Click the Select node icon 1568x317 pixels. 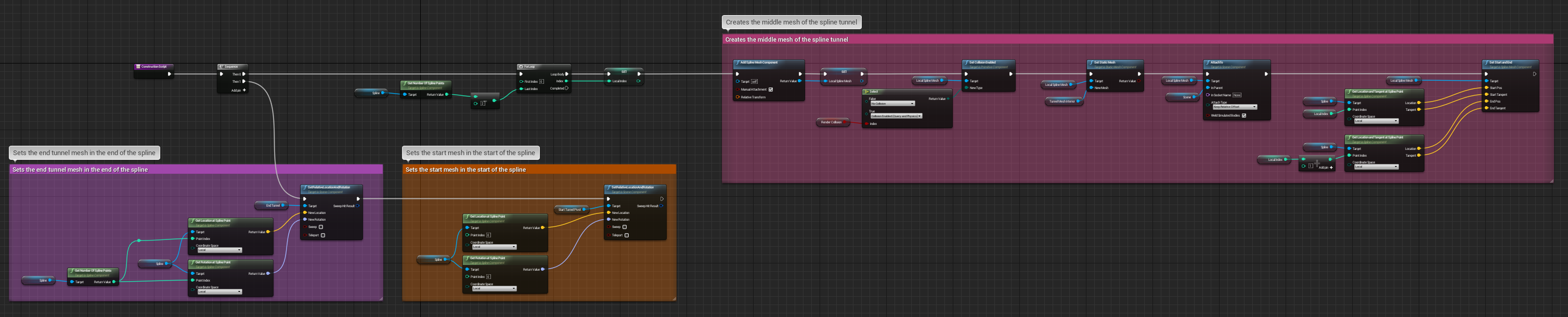pos(866,92)
